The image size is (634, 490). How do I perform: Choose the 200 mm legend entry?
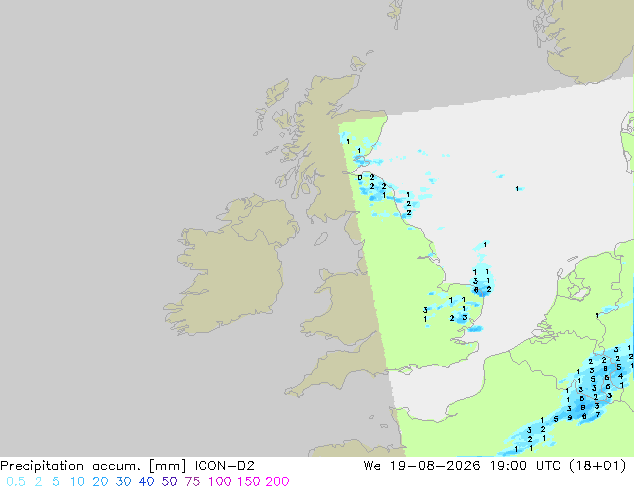(277, 482)
